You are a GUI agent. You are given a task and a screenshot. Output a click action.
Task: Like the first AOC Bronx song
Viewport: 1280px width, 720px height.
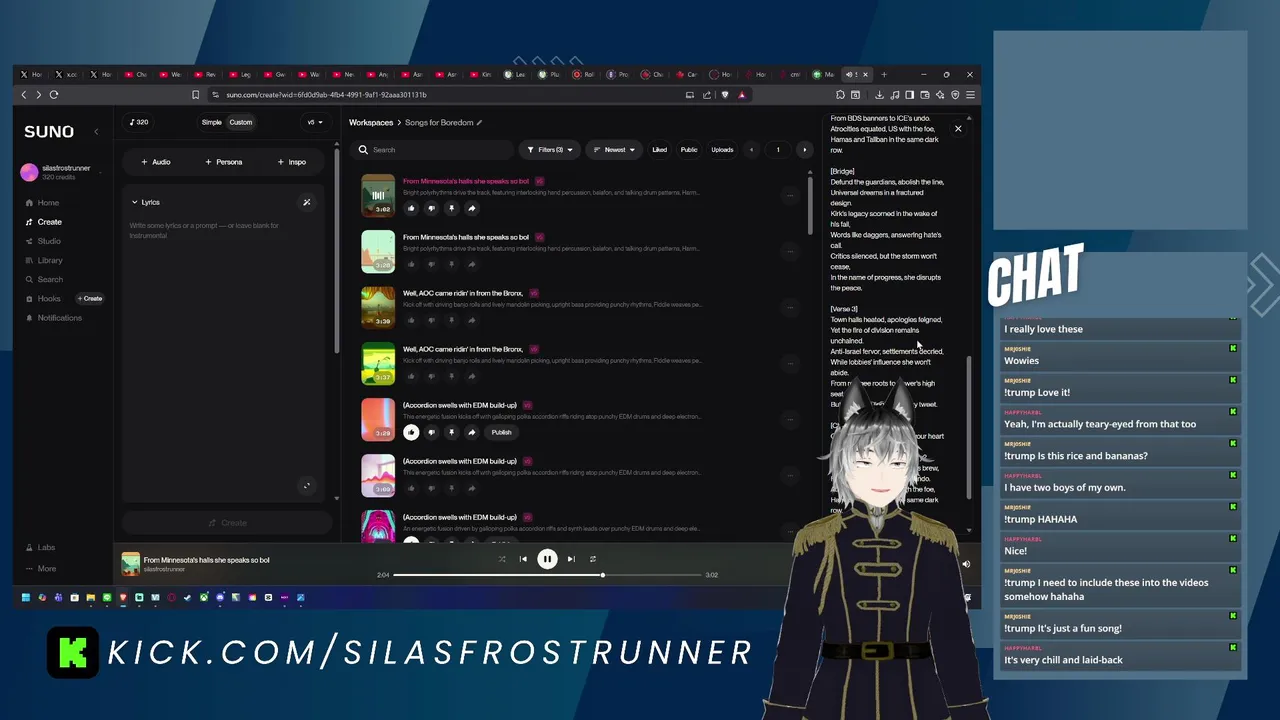click(411, 320)
